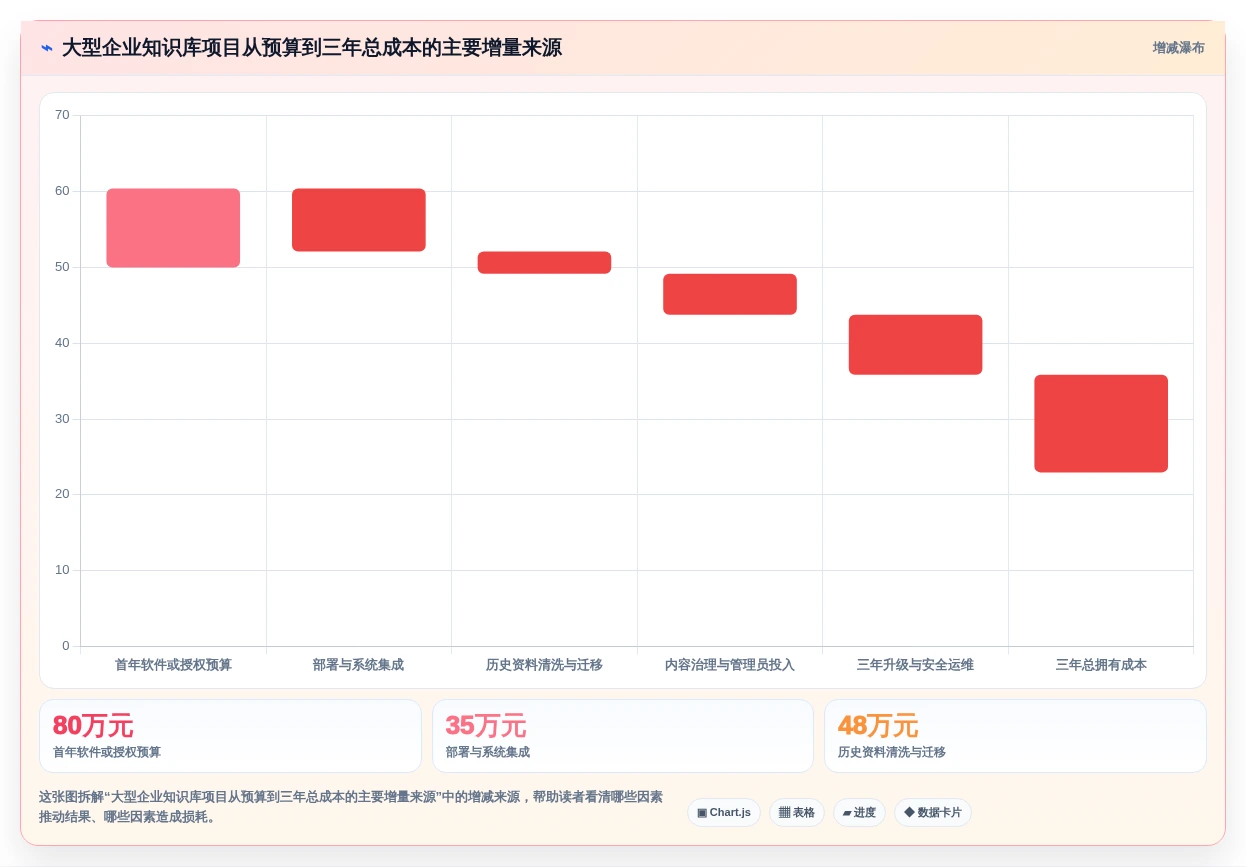Click axis label 历史资料清洗与迁移 under chart

(x=544, y=665)
